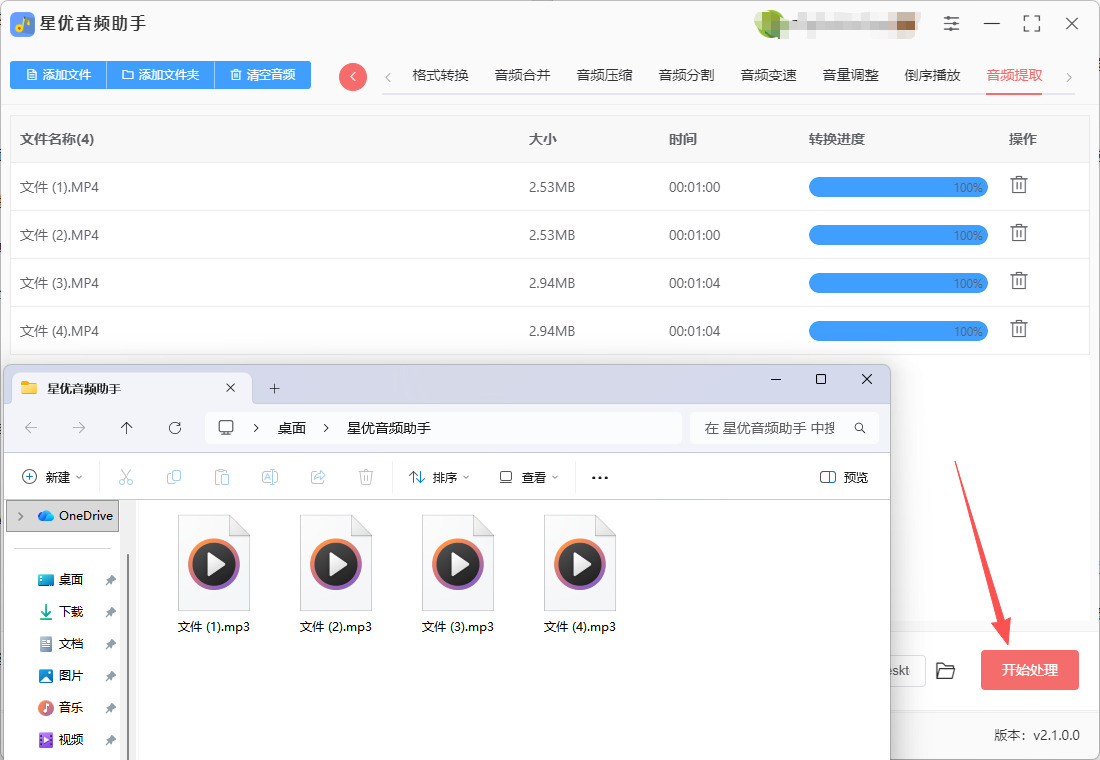
Task: Toggle the 预览 preview pane
Action: [x=844, y=477]
